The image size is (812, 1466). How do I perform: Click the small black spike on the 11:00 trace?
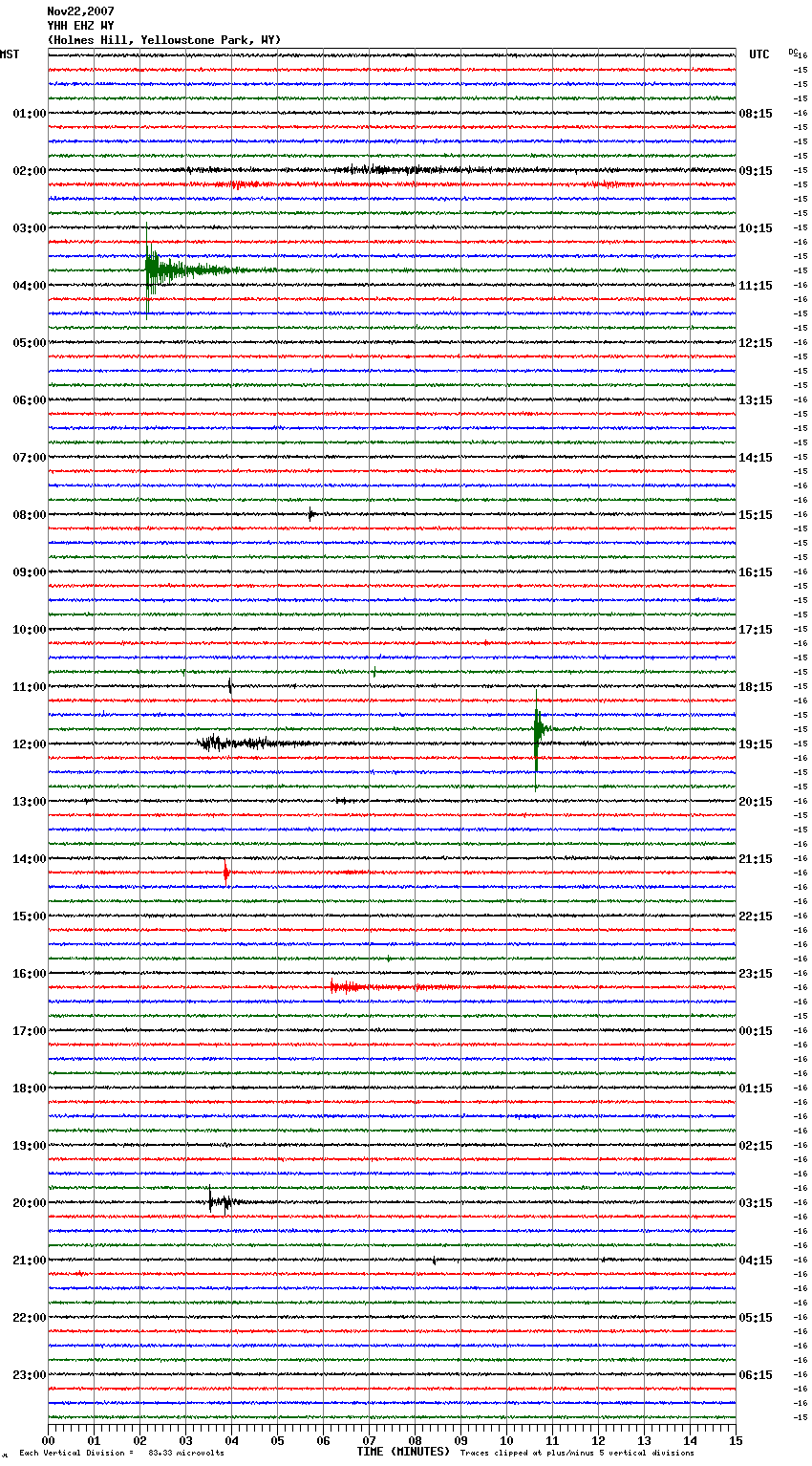pos(230,685)
